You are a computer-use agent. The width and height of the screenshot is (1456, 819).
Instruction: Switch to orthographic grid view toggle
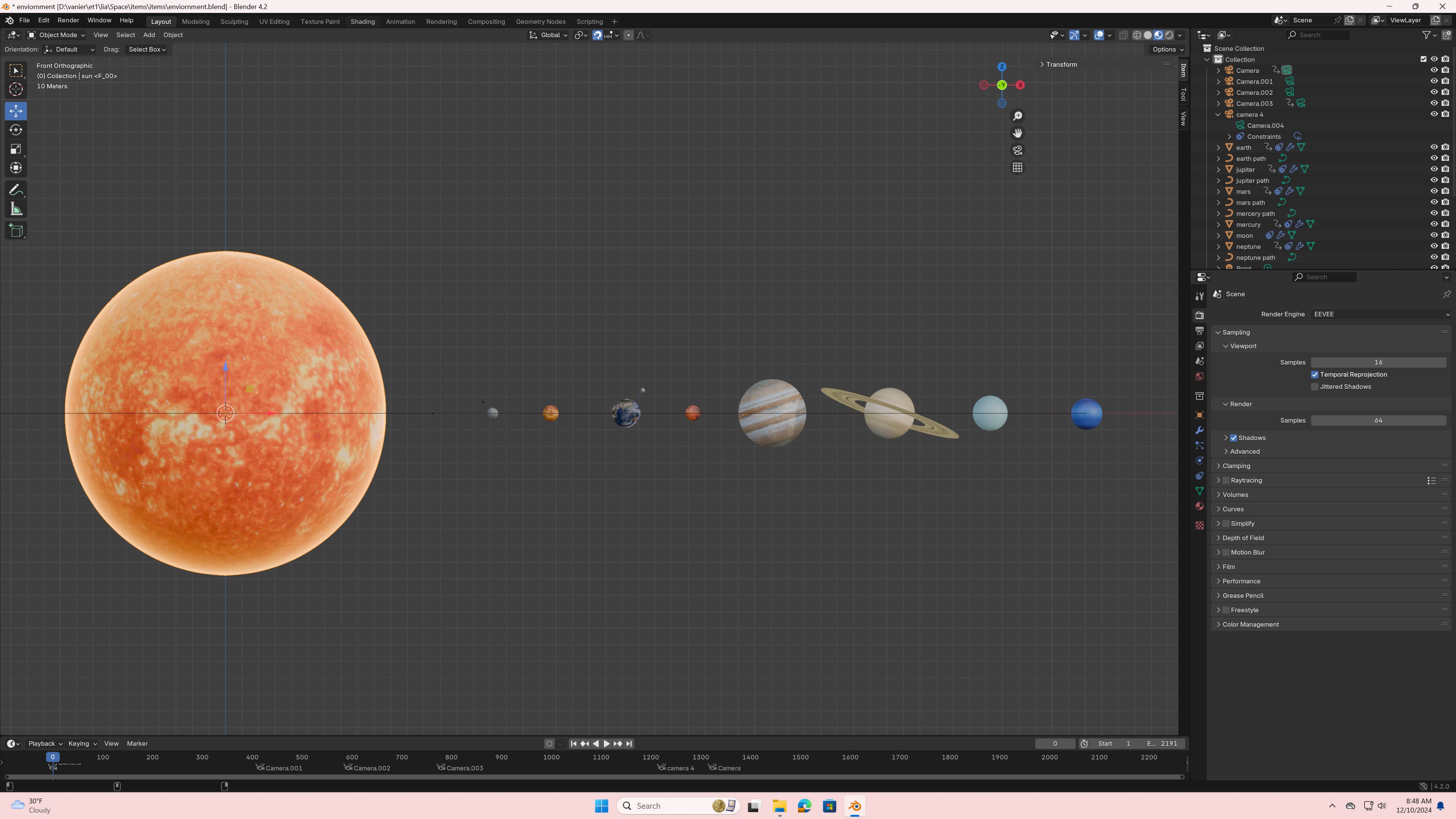tap(1018, 168)
